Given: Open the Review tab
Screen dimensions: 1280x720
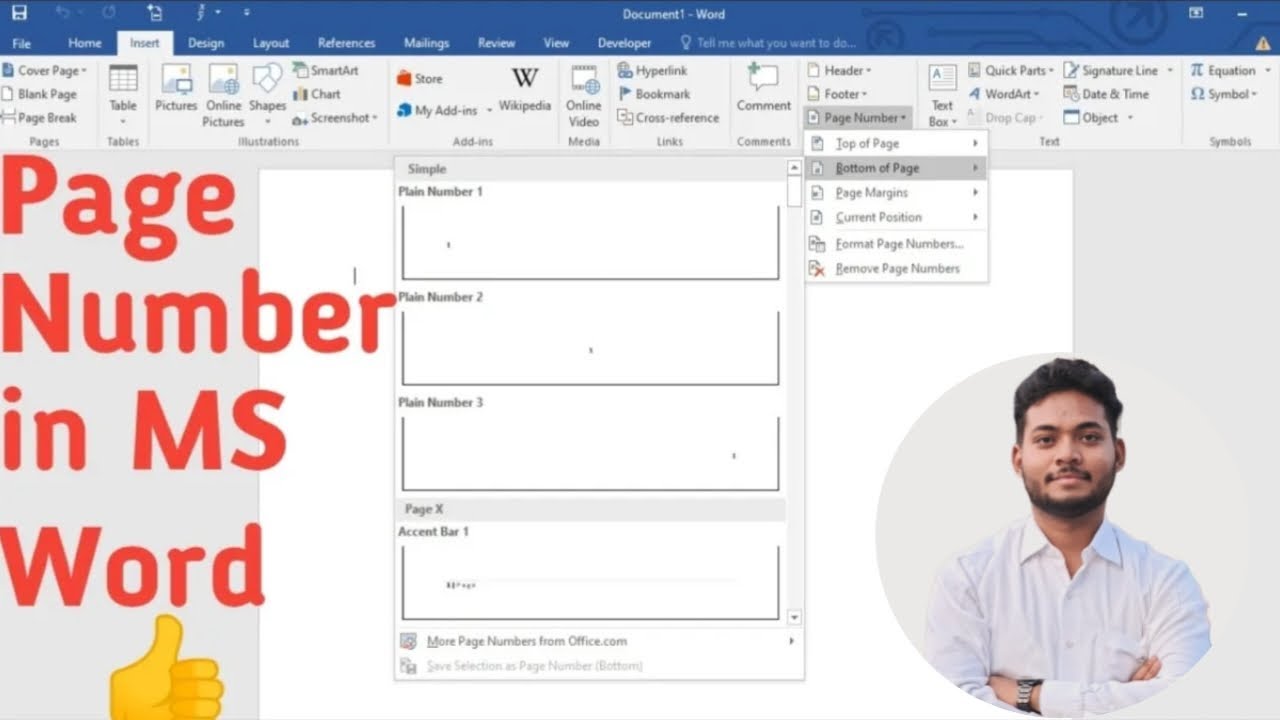Looking at the screenshot, I should coord(496,43).
